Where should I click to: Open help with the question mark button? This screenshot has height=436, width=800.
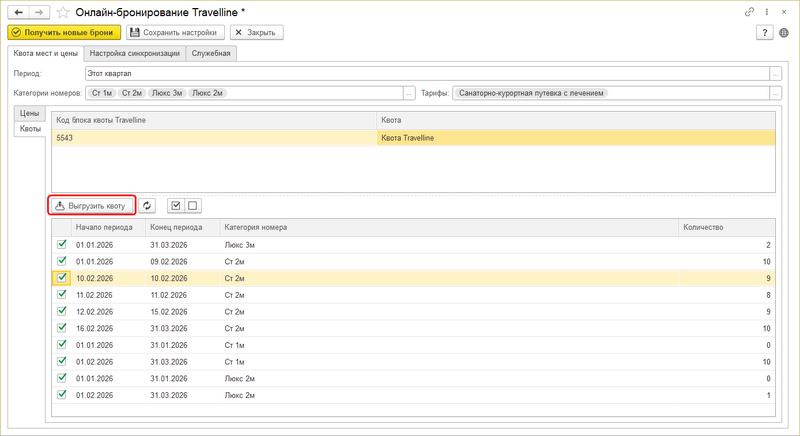[x=764, y=33]
